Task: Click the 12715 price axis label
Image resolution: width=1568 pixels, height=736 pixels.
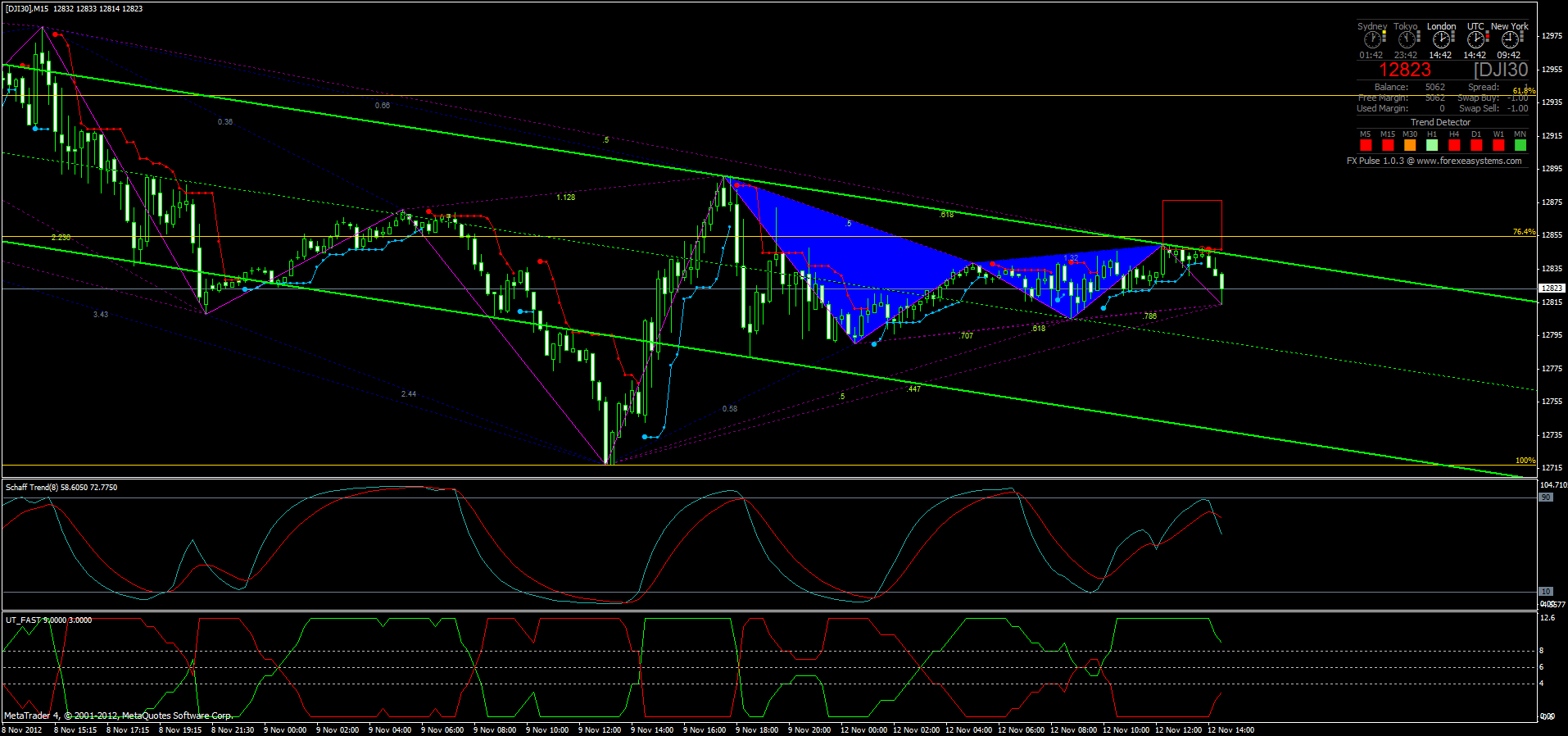Action: 1552,468
